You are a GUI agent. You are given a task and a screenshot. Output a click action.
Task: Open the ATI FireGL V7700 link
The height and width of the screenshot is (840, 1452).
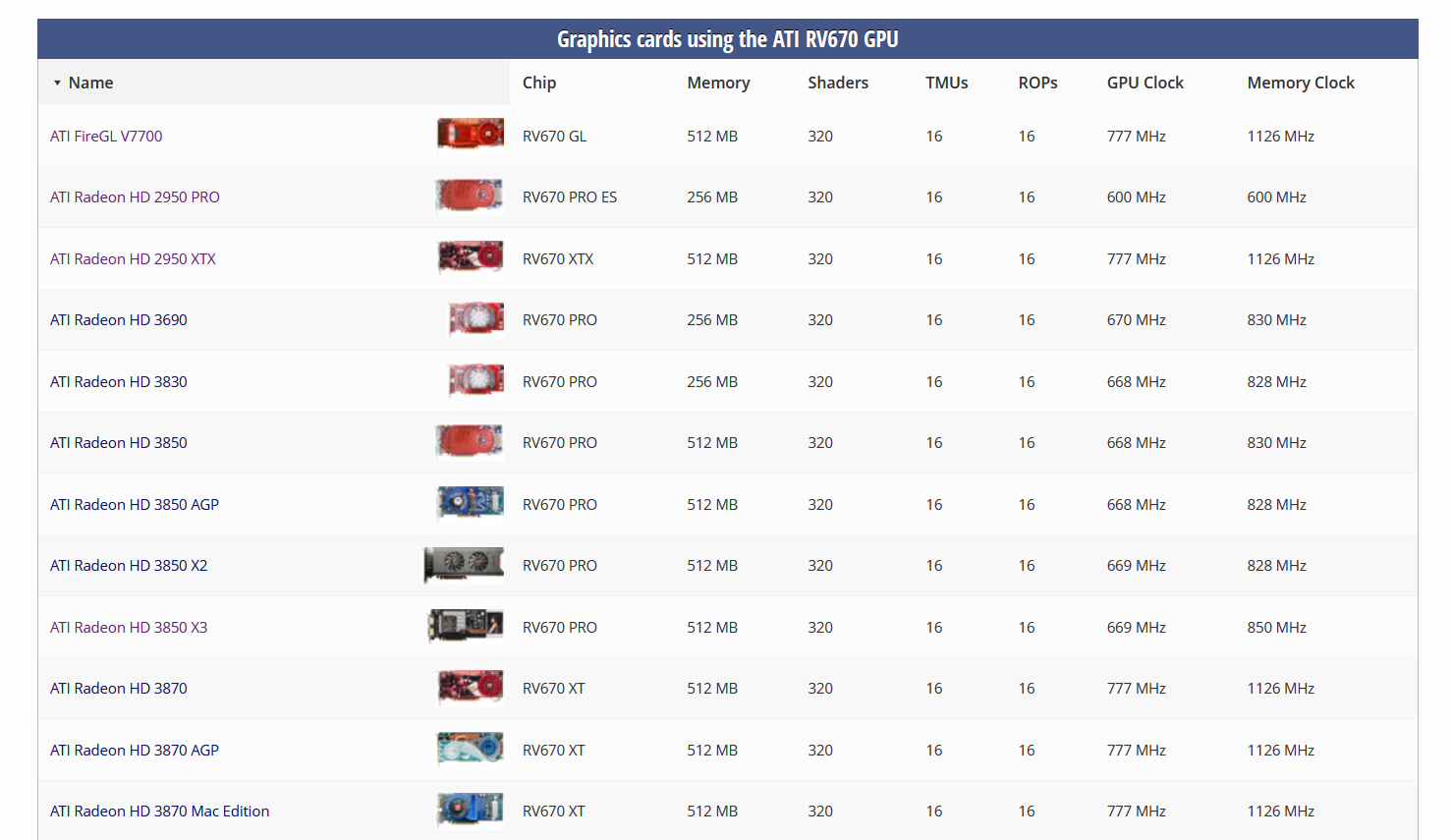(x=106, y=137)
